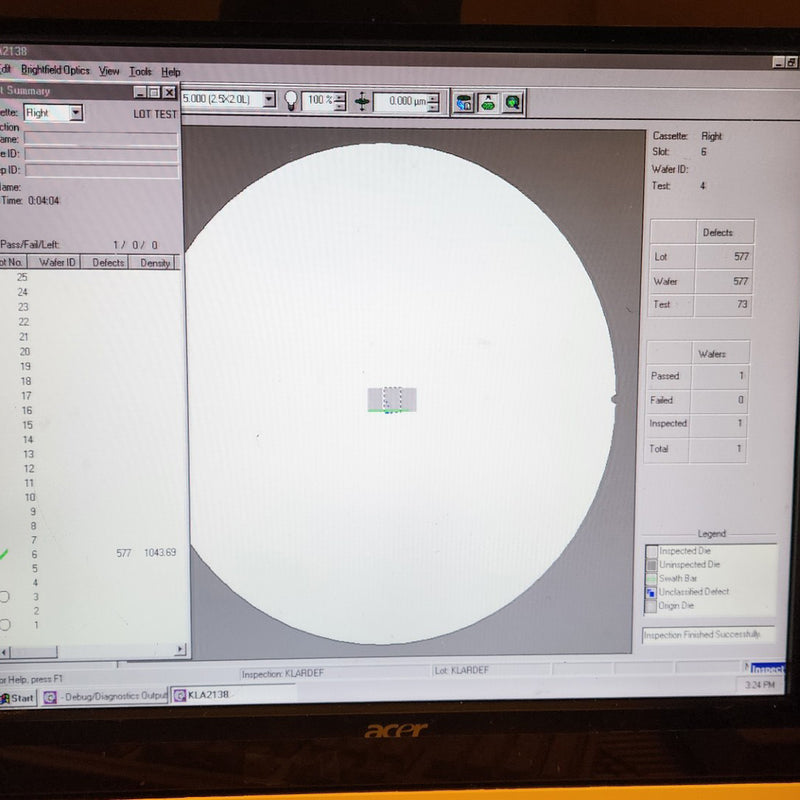Switch to Debug/Diagnostics Output taskbar window

pos(105,696)
